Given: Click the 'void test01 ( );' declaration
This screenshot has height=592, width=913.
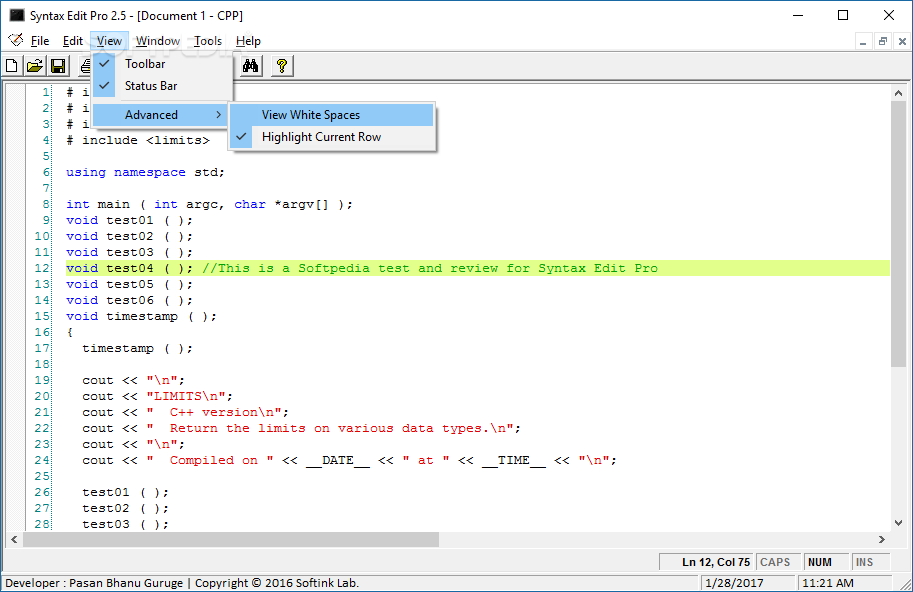Looking at the screenshot, I should click(129, 221).
